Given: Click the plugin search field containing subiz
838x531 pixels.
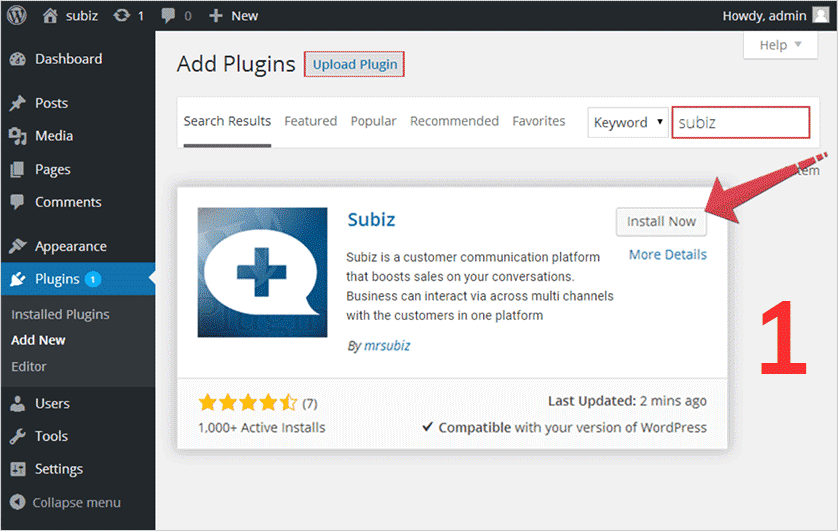Looking at the screenshot, I should point(741,122).
